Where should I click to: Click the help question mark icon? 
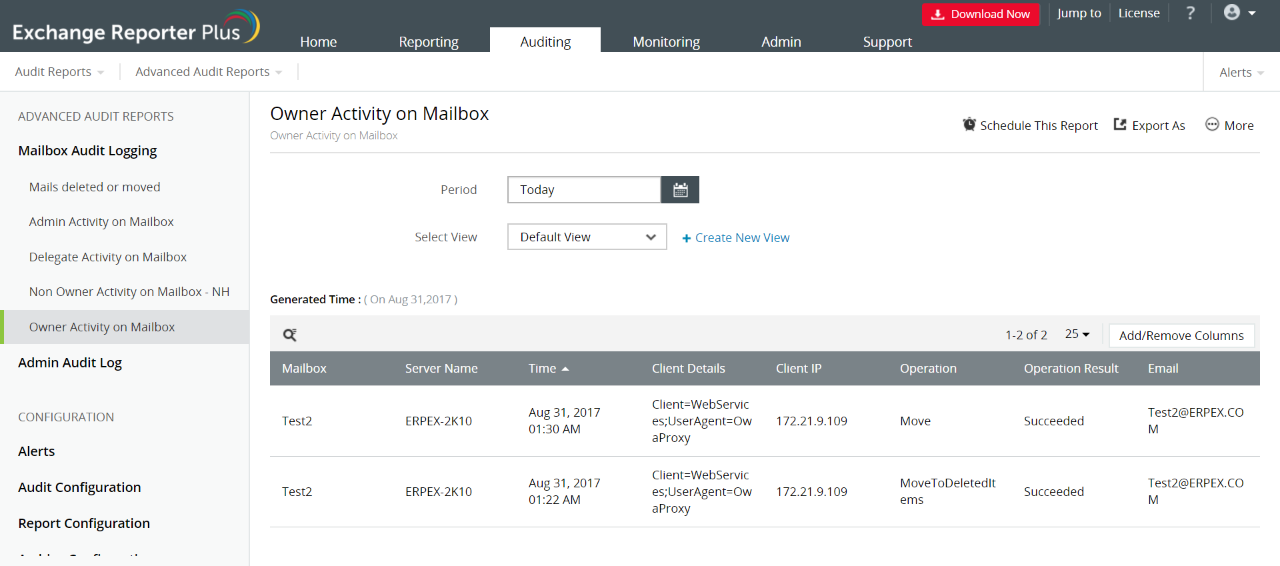pos(1190,14)
